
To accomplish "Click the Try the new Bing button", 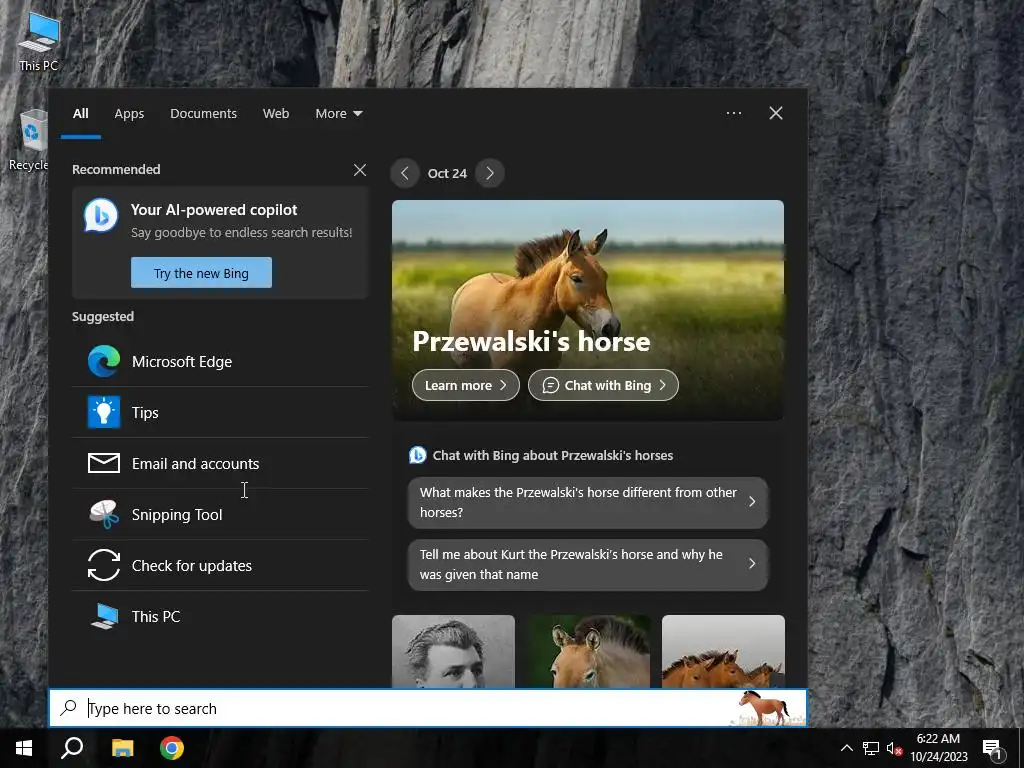I will pyautogui.click(x=201, y=273).
